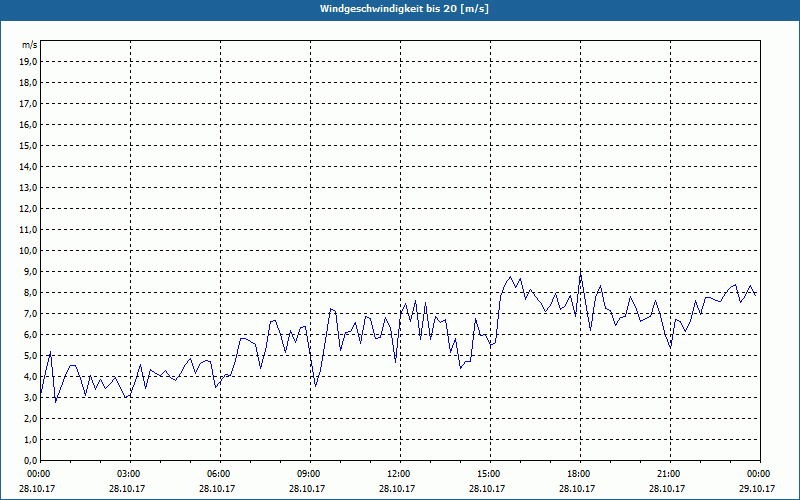Screen dimensions: 800x500
Task: Click the blue line's highest peak at 18:00
Action: [581, 273]
